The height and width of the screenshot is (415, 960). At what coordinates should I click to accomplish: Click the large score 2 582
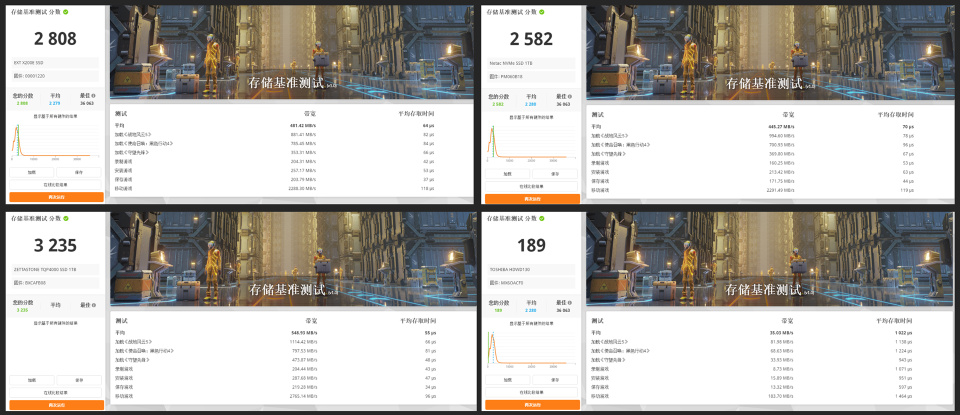point(531,39)
